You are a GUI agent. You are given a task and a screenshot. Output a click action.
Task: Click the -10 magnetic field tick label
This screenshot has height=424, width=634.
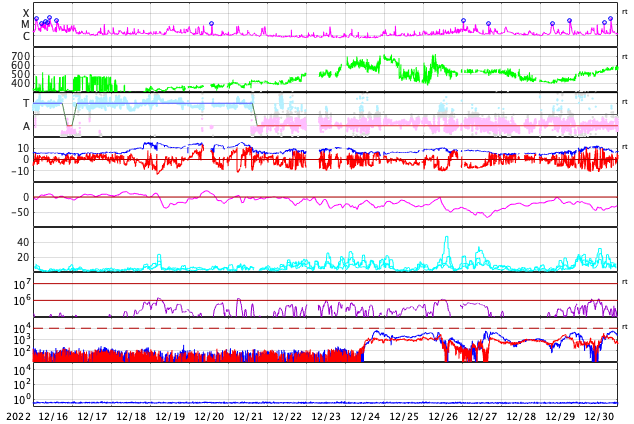pyautogui.click(x=20, y=171)
